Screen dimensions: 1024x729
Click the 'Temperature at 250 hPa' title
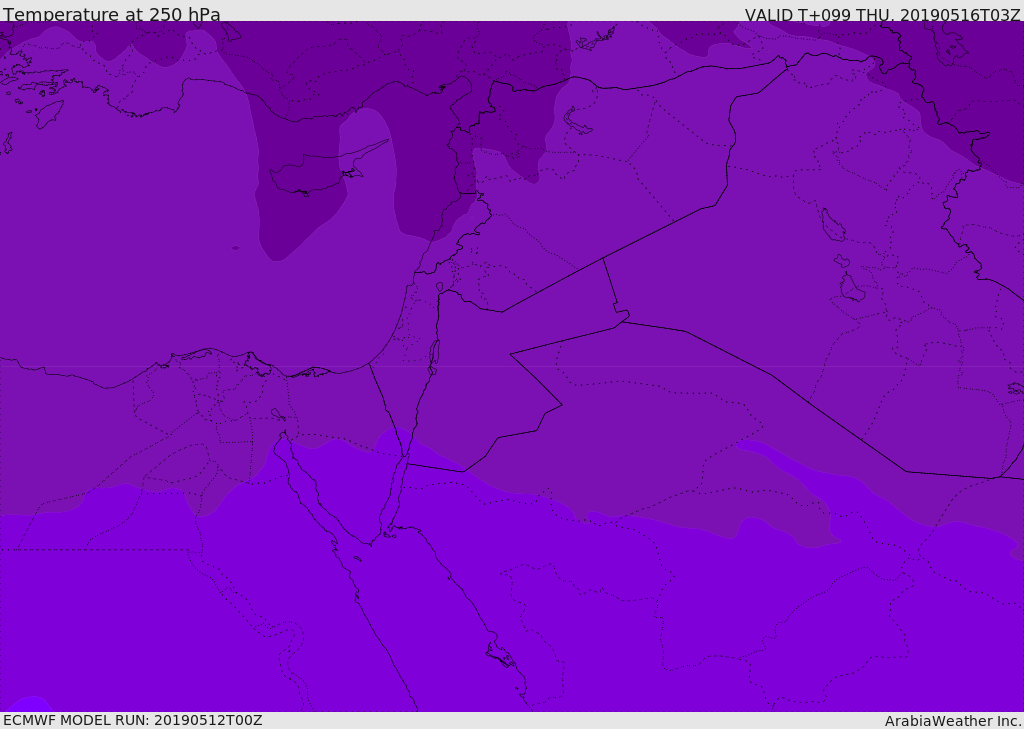(112, 14)
